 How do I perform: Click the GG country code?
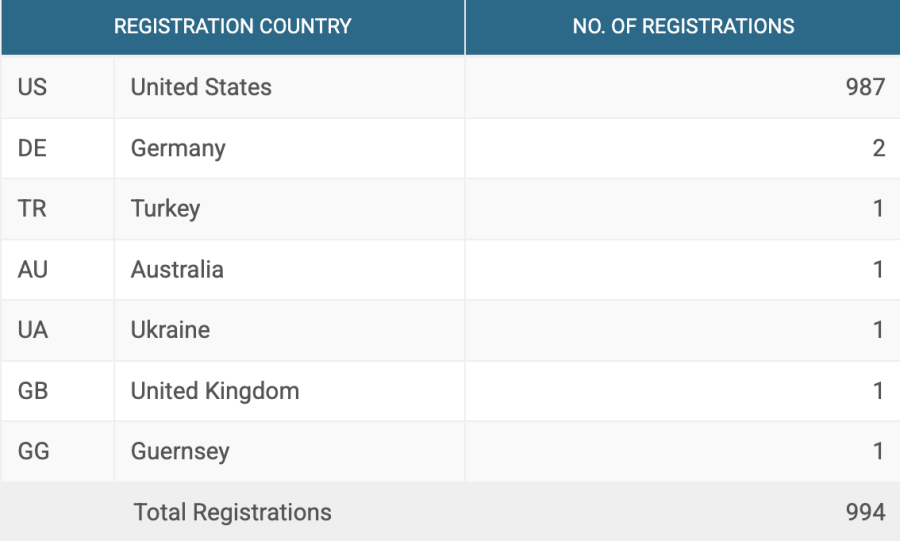coord(33,451)
